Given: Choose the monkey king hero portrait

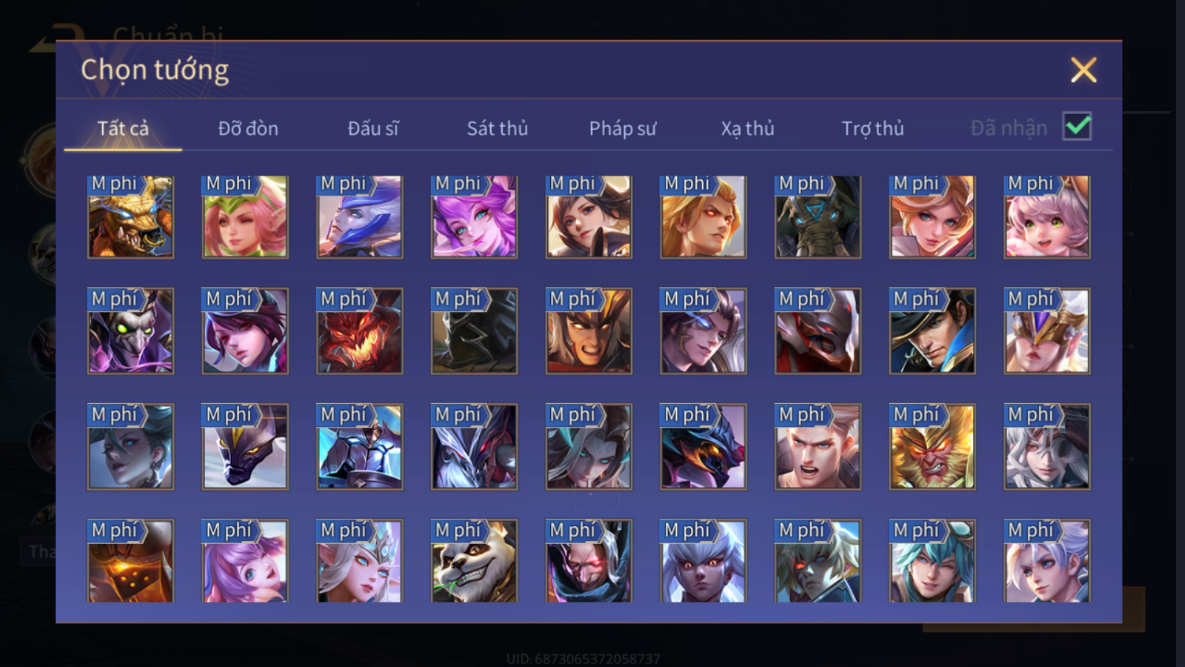Looking at the screenshot, I should coord(932,446).
